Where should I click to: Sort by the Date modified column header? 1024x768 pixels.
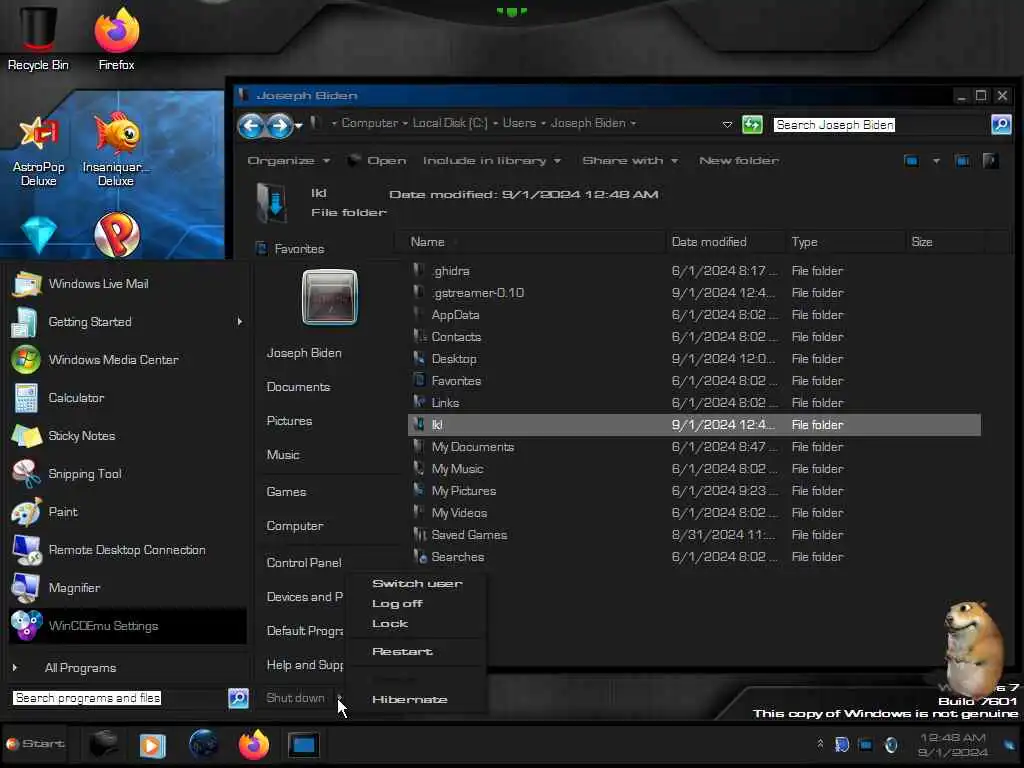click(726, 242)
